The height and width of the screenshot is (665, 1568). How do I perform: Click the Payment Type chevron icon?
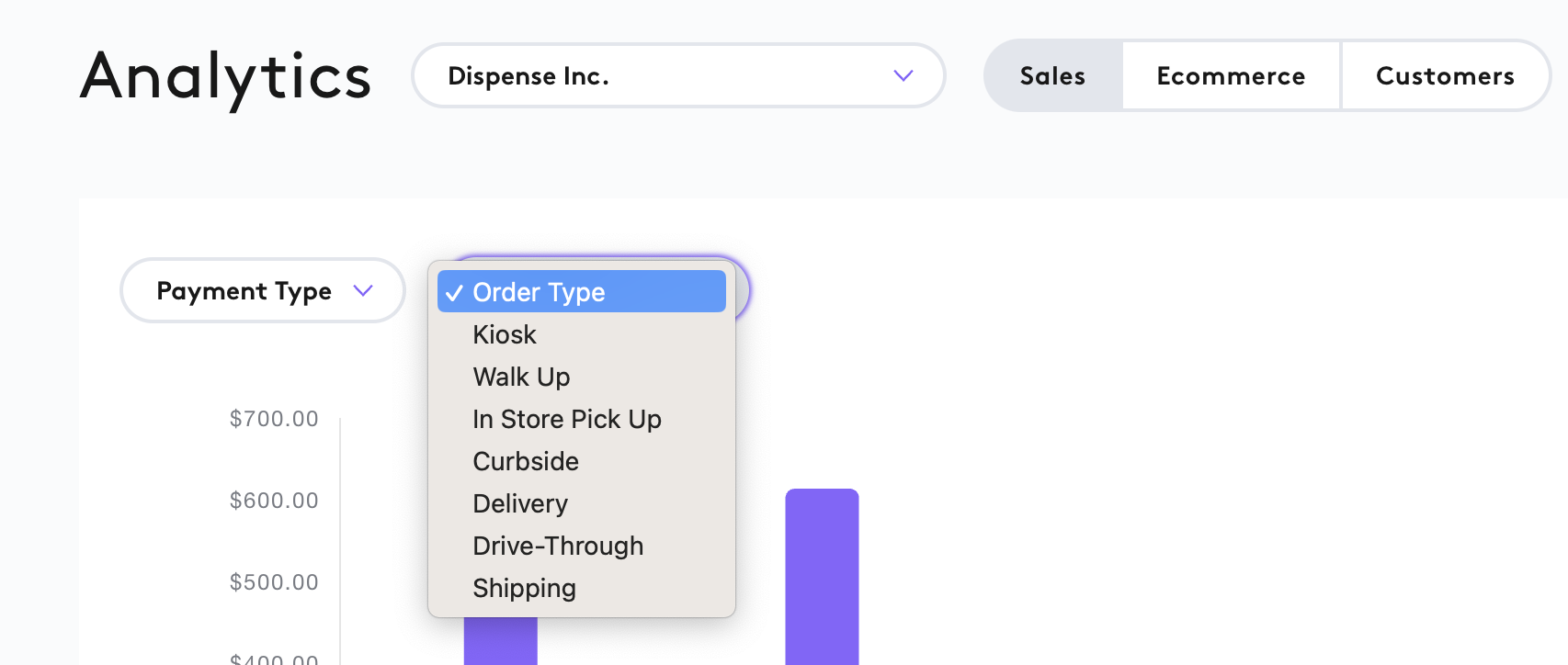(x=363, y=290)
